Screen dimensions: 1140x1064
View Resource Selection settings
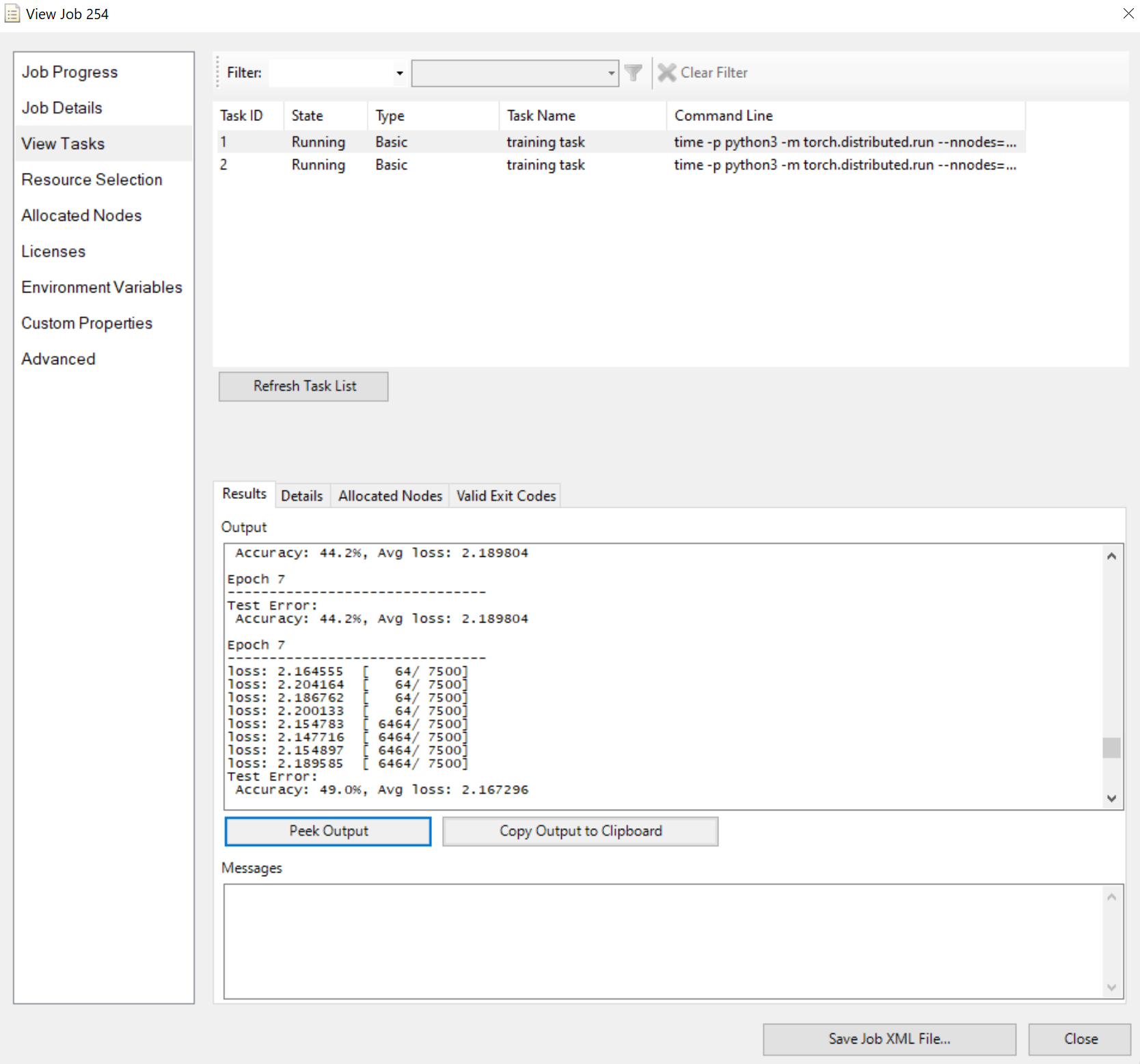tap(92, 179)
